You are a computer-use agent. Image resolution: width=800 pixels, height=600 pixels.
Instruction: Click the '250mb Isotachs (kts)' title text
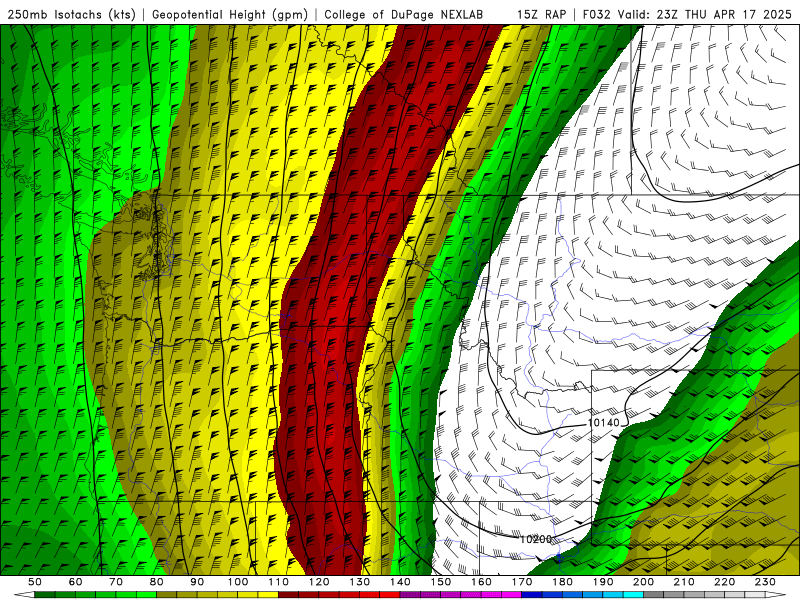tap(72, 14)
